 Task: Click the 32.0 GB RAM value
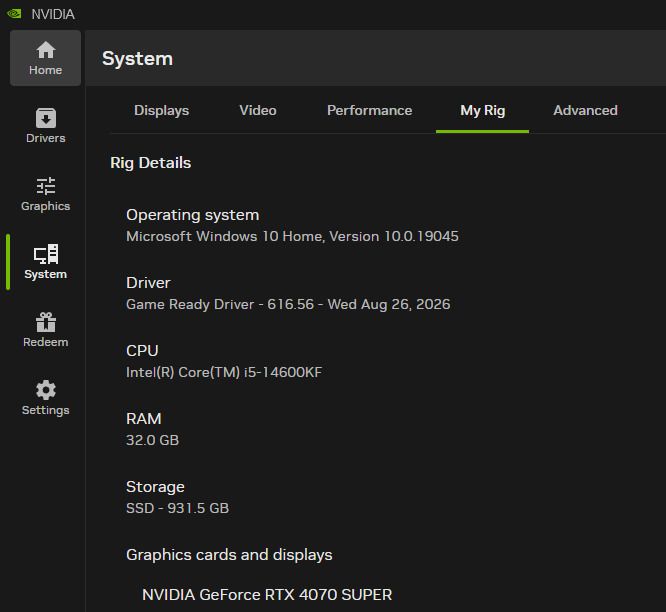click(152, 440)
